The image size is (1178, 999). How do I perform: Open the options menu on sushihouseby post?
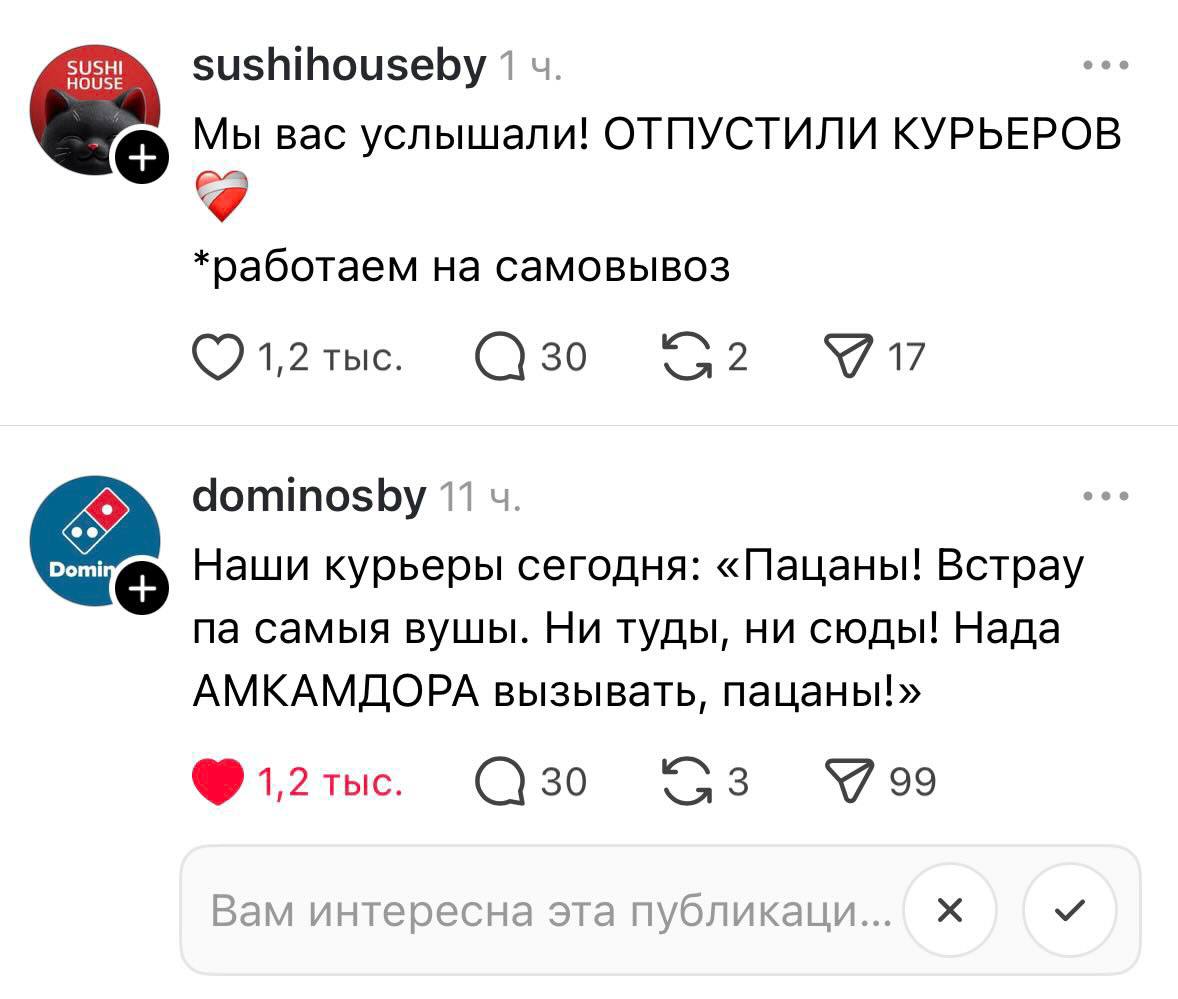click(x=1105, y=65)
